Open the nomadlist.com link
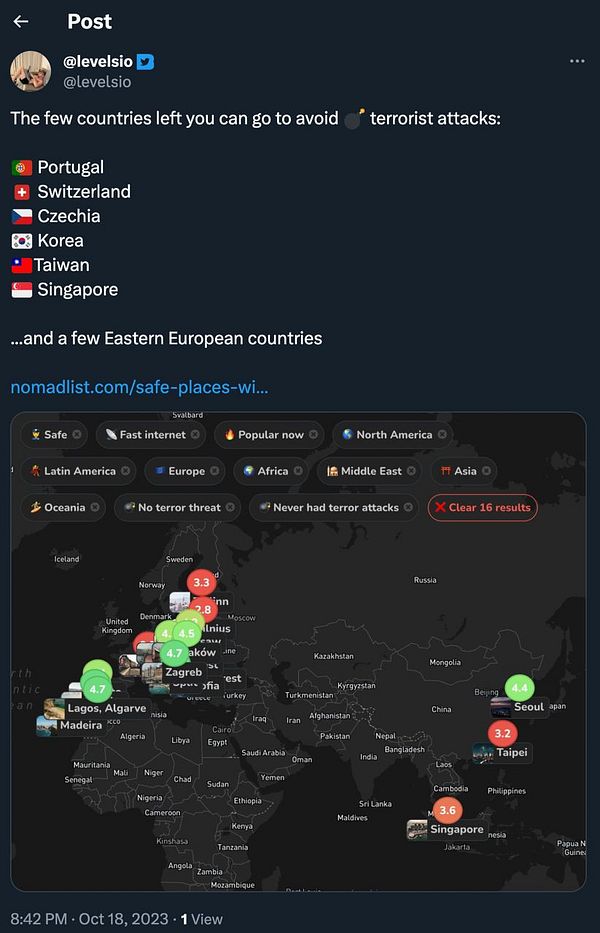This screenshot has width=600, height=933. 139,387
